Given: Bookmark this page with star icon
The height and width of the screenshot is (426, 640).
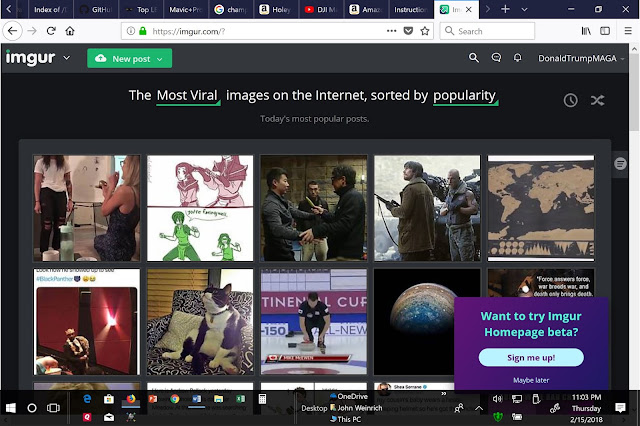Looking at the screenshot, I should (x=425, y=31).
